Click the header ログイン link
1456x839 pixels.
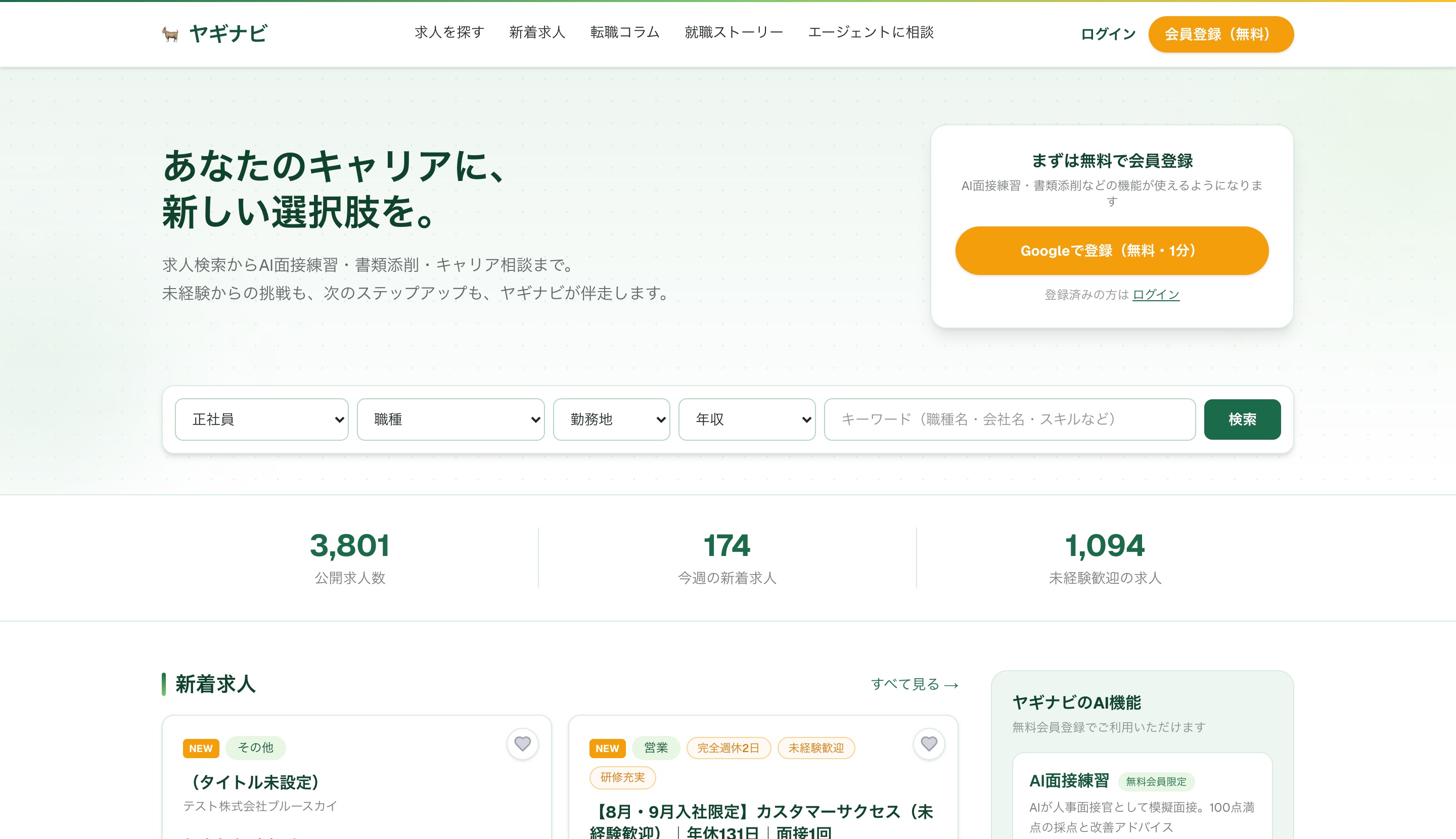pos(1108,34)
